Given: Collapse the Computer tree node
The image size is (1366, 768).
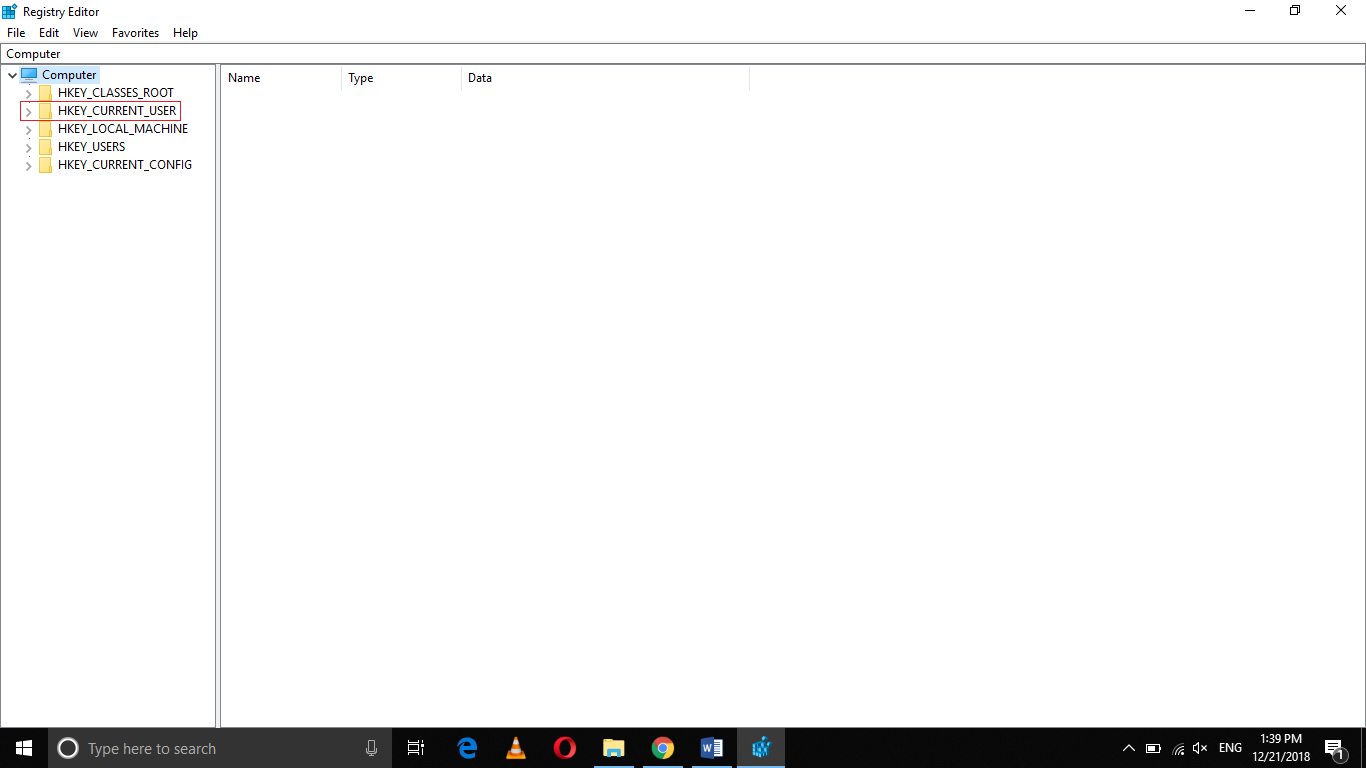Looking at the screenshot, I should pos(11,74).
